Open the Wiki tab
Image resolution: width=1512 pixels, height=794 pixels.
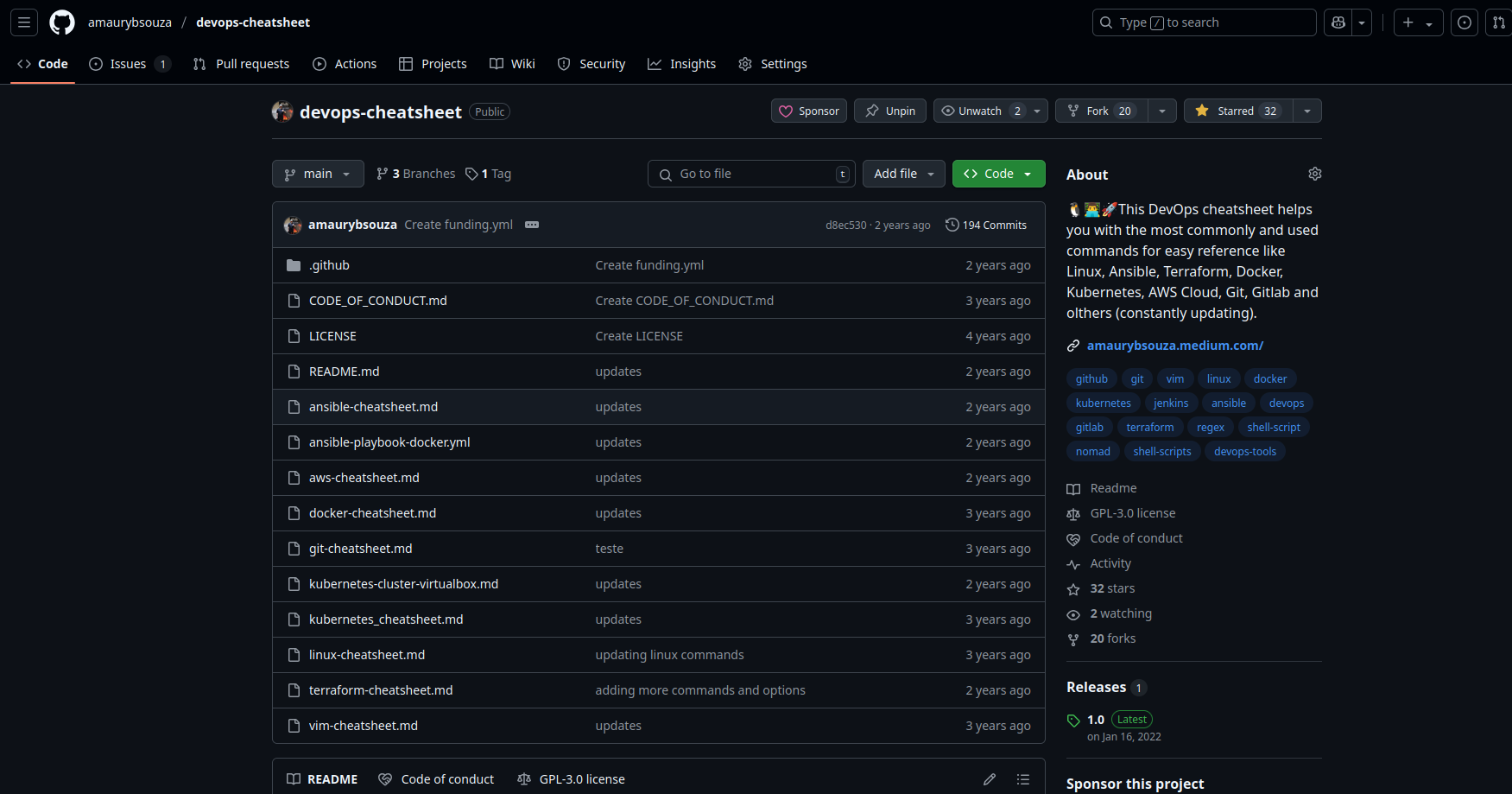[x=512, y=64]
